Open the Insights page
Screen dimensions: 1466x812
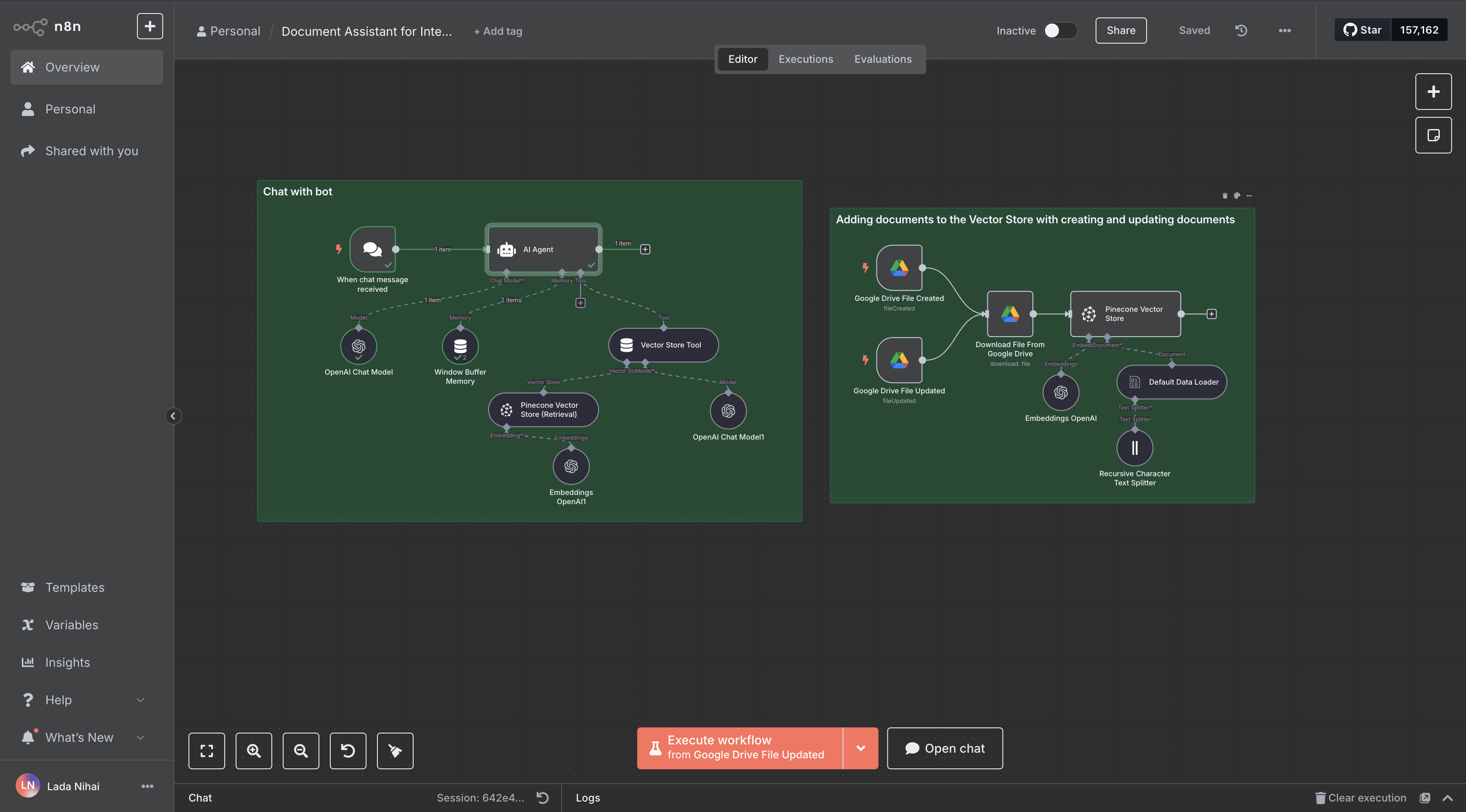86,662
